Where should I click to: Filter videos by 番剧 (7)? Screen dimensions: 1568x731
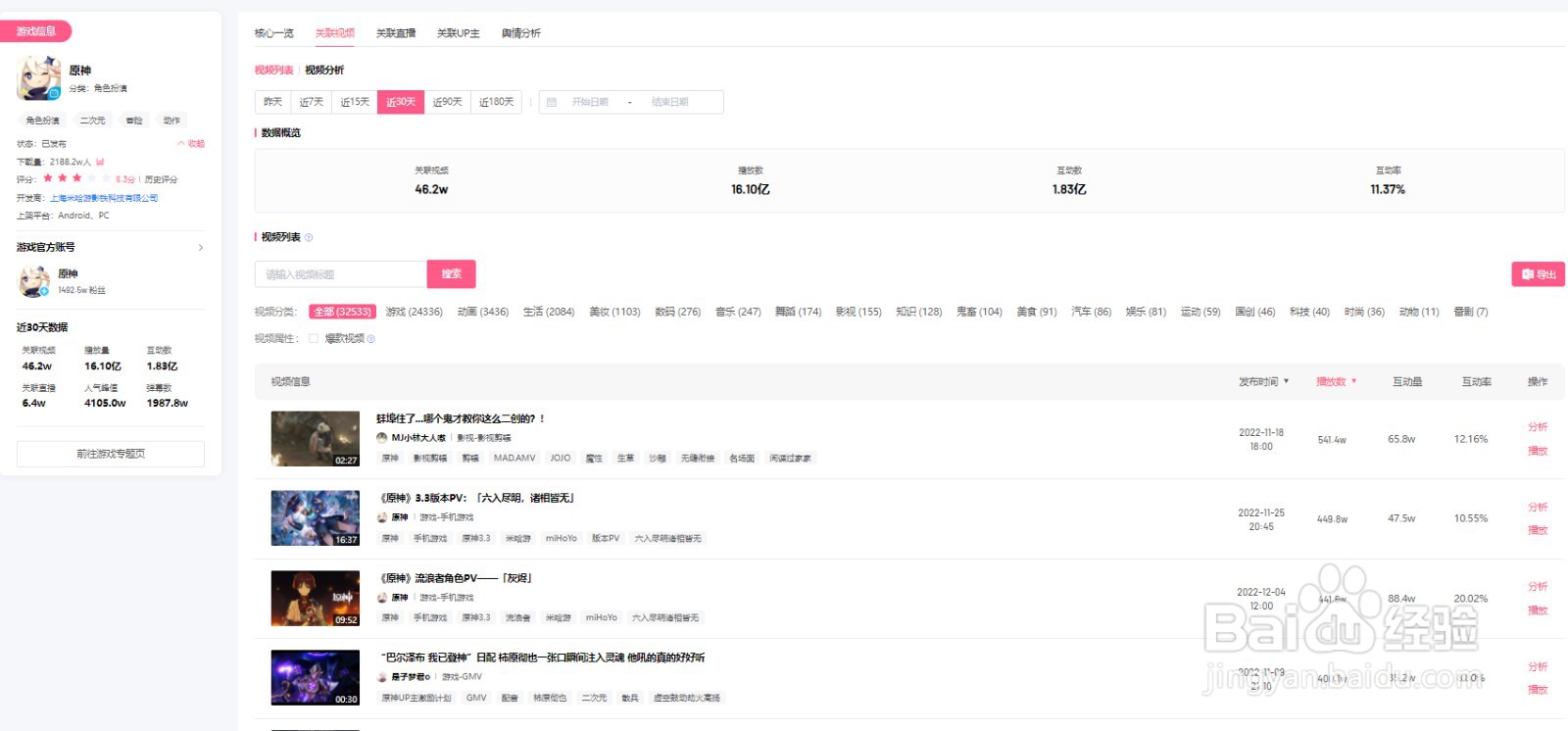1471,312
